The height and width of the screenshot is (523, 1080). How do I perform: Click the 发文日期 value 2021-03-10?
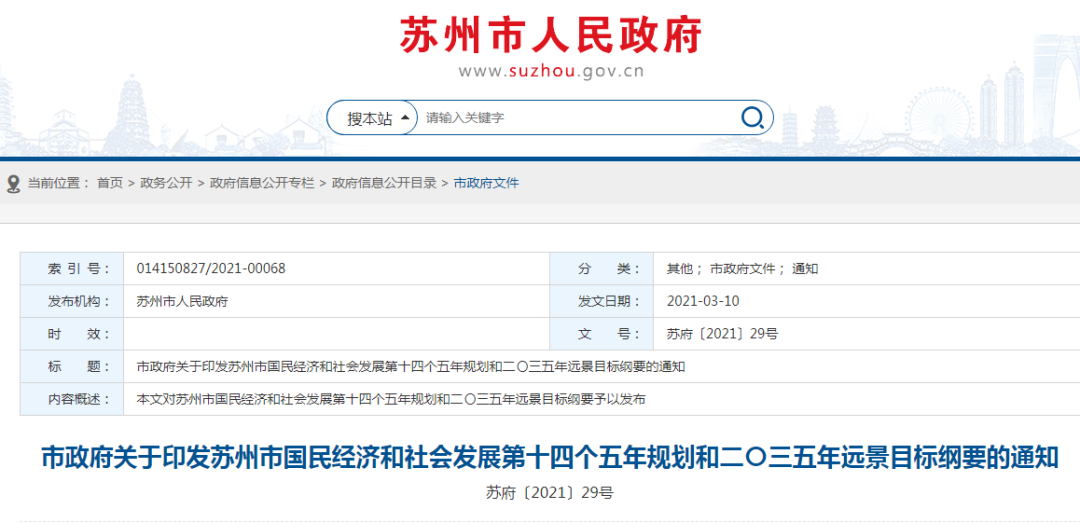(x=703, y=301)
